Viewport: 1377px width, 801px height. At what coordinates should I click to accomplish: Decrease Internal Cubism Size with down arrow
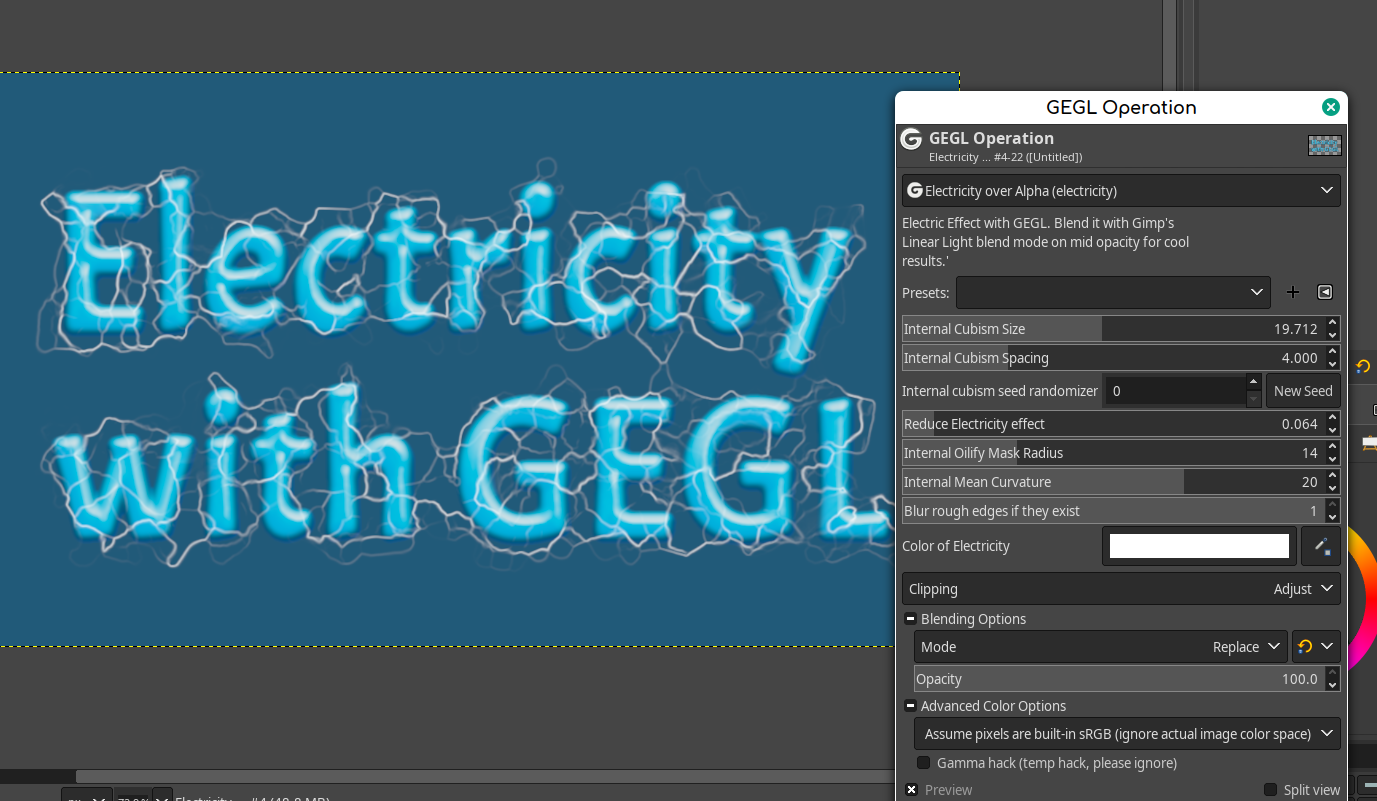1333,335
